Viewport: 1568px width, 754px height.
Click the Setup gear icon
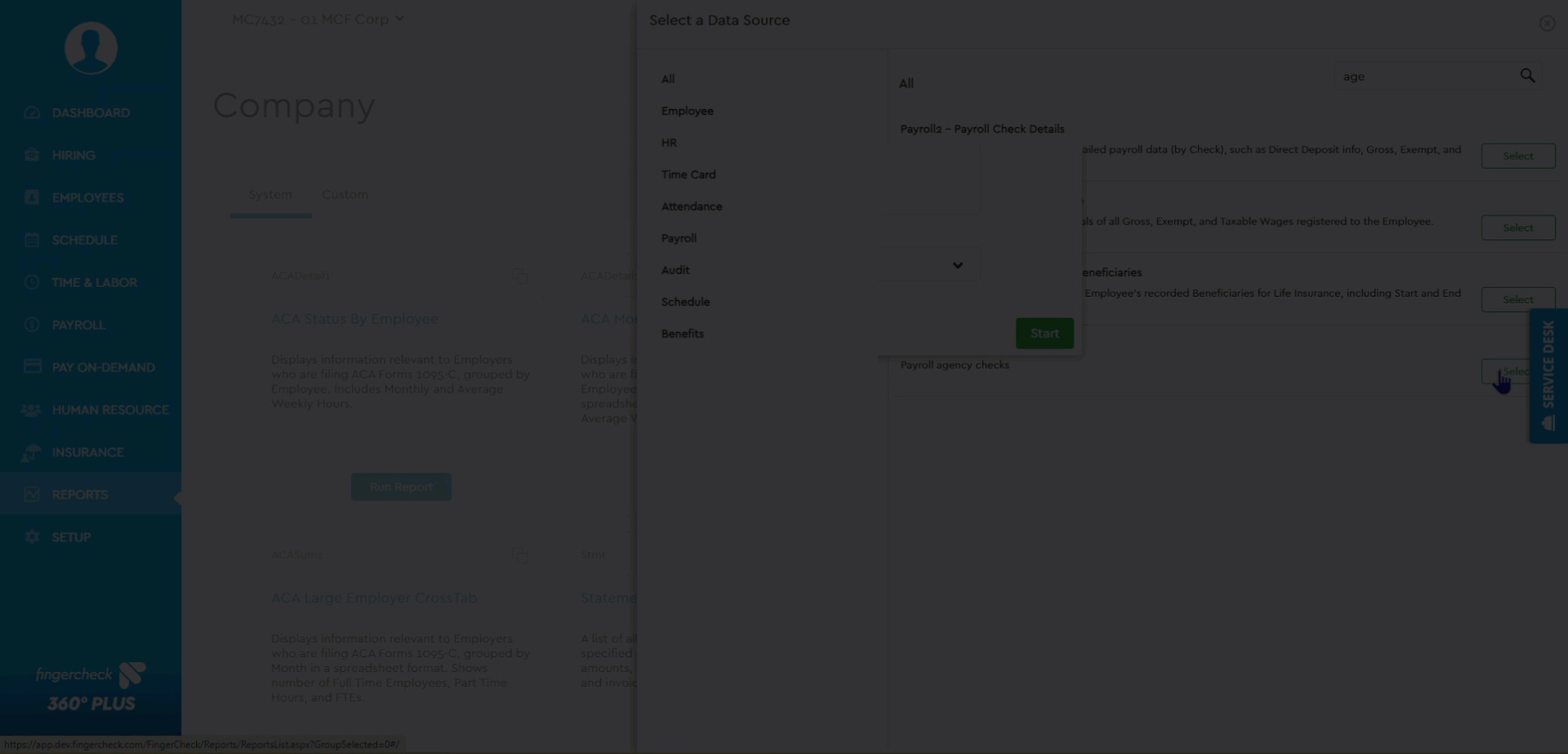point(32,538)
